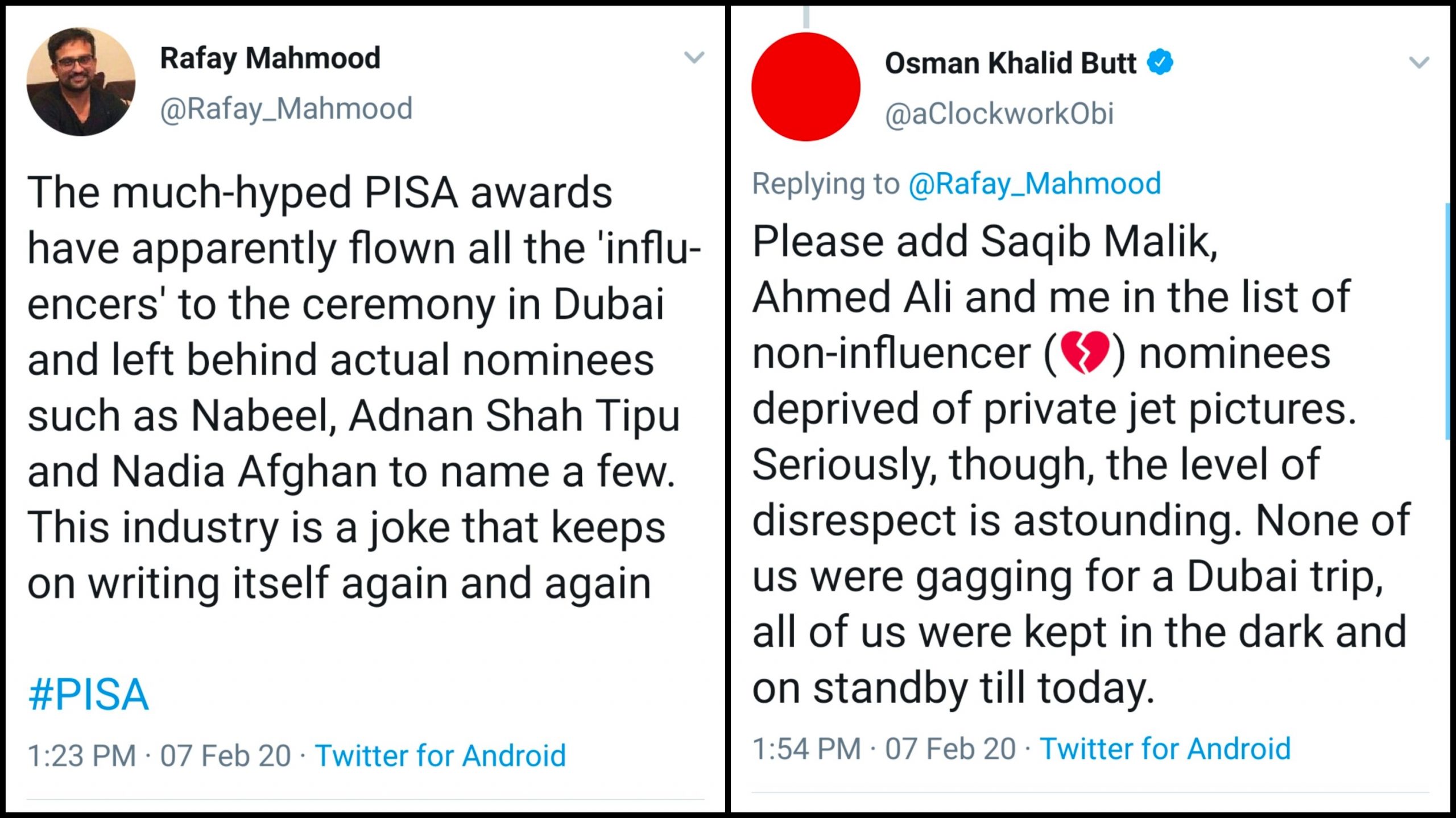The width and height of the screenshot is (1456, 818).
Task: Expand Osman Khalid Butt's tweet options chevron
Action: point(1419,62)
